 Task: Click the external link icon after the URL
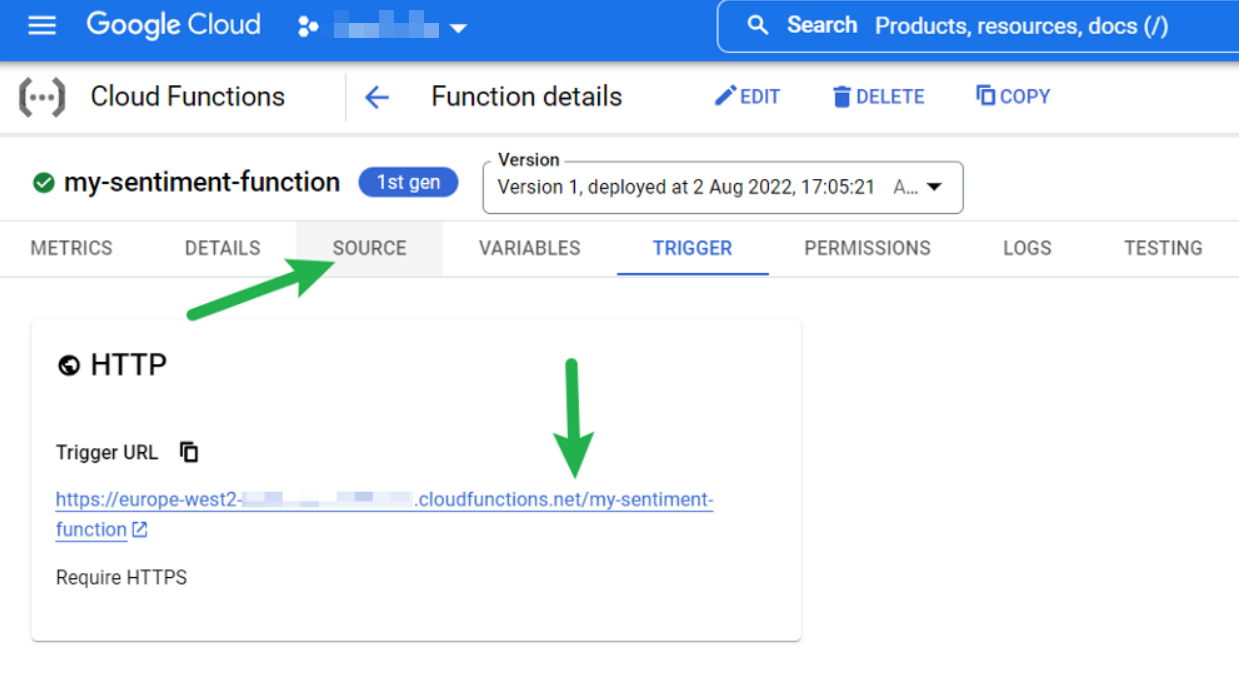click(140, 530)
